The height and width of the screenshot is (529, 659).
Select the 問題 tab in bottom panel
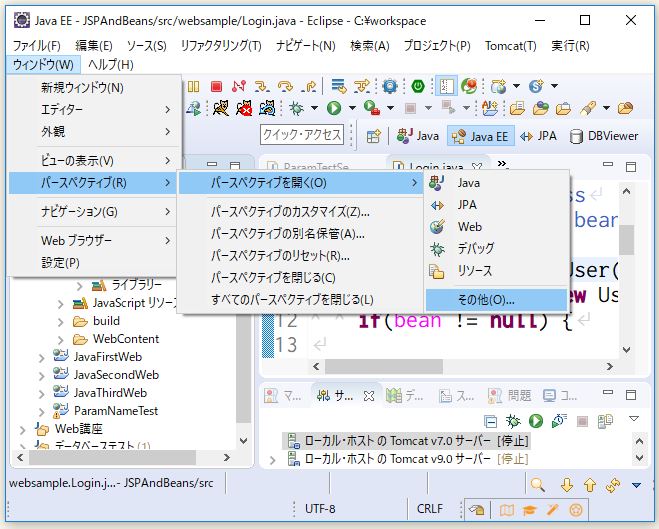[510, 396]
